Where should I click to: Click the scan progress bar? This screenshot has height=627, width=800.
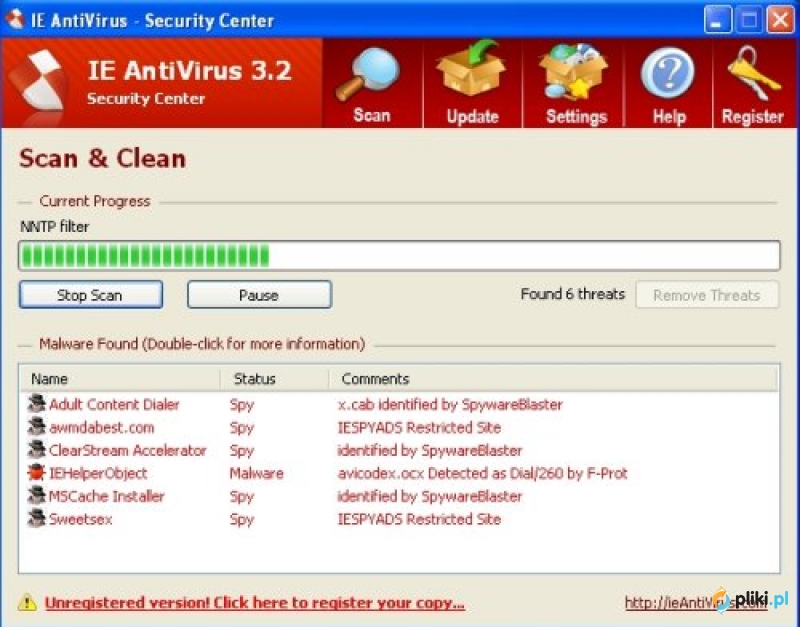tap(399, 256)
